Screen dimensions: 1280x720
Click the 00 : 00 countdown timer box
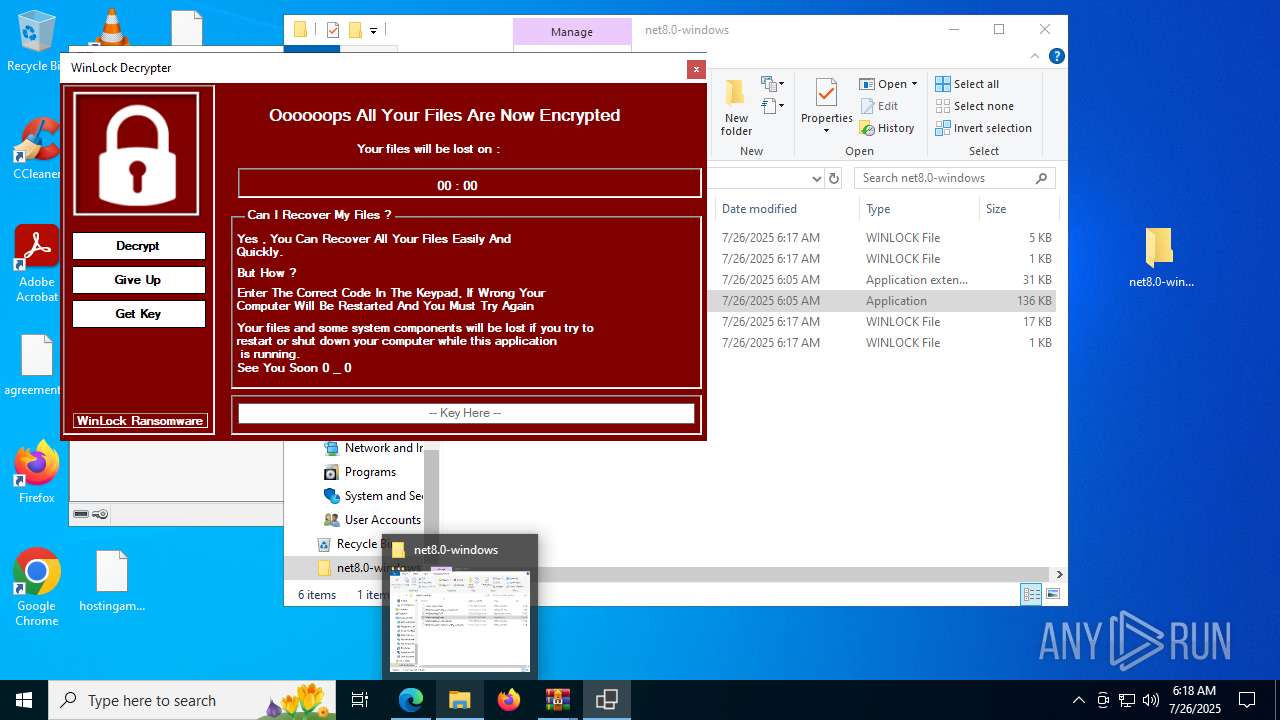[469, 184]
